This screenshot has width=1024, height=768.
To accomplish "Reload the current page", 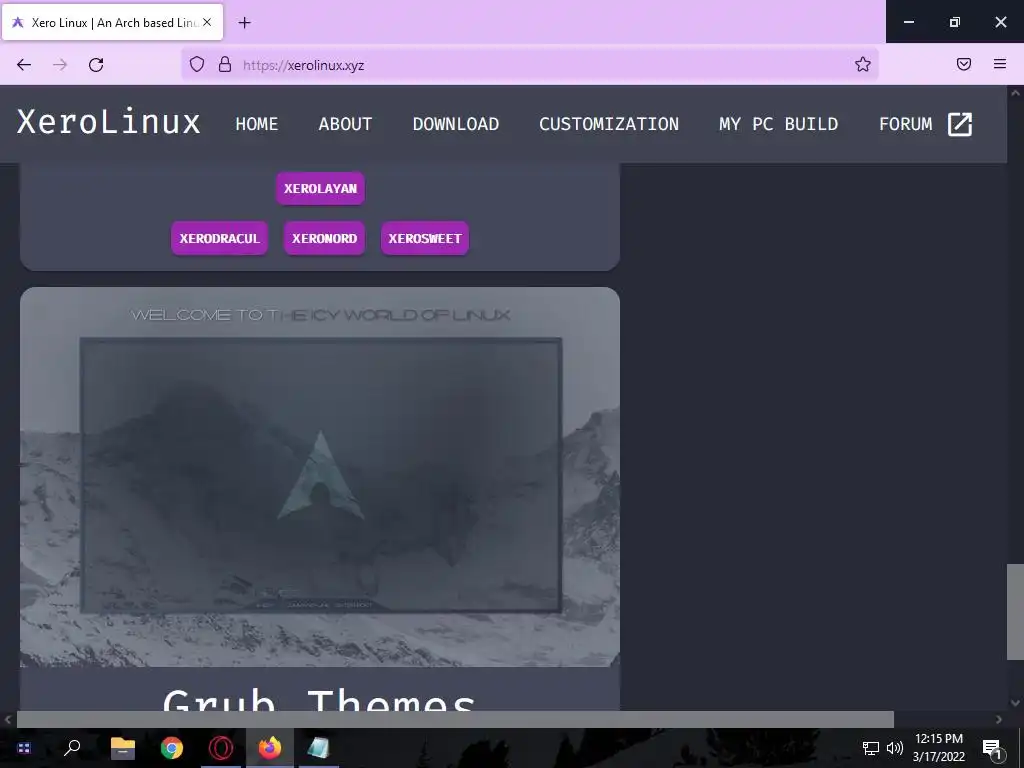I will (96, 65).
